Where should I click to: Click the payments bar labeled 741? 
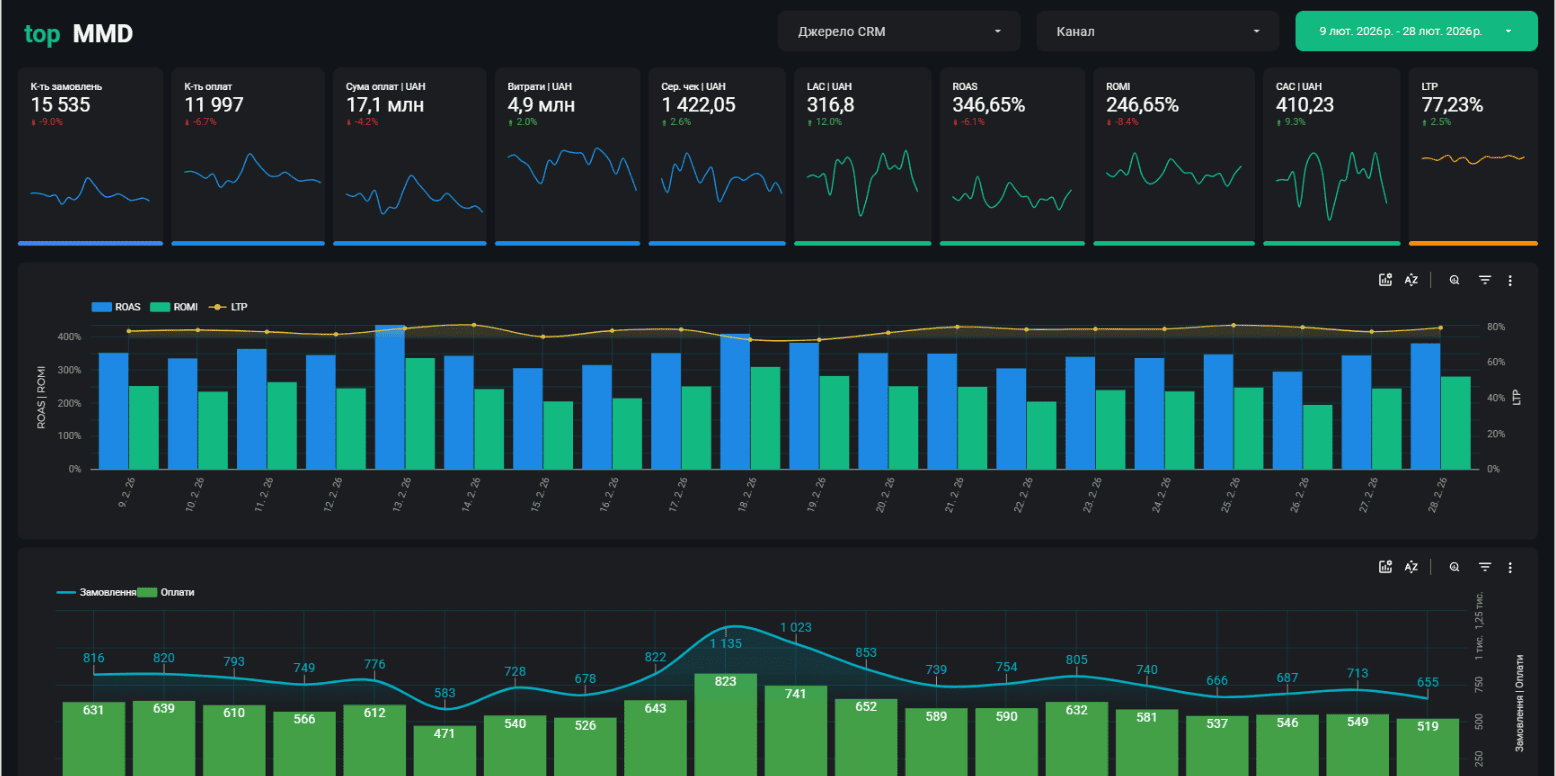click(x=796, y=730)
